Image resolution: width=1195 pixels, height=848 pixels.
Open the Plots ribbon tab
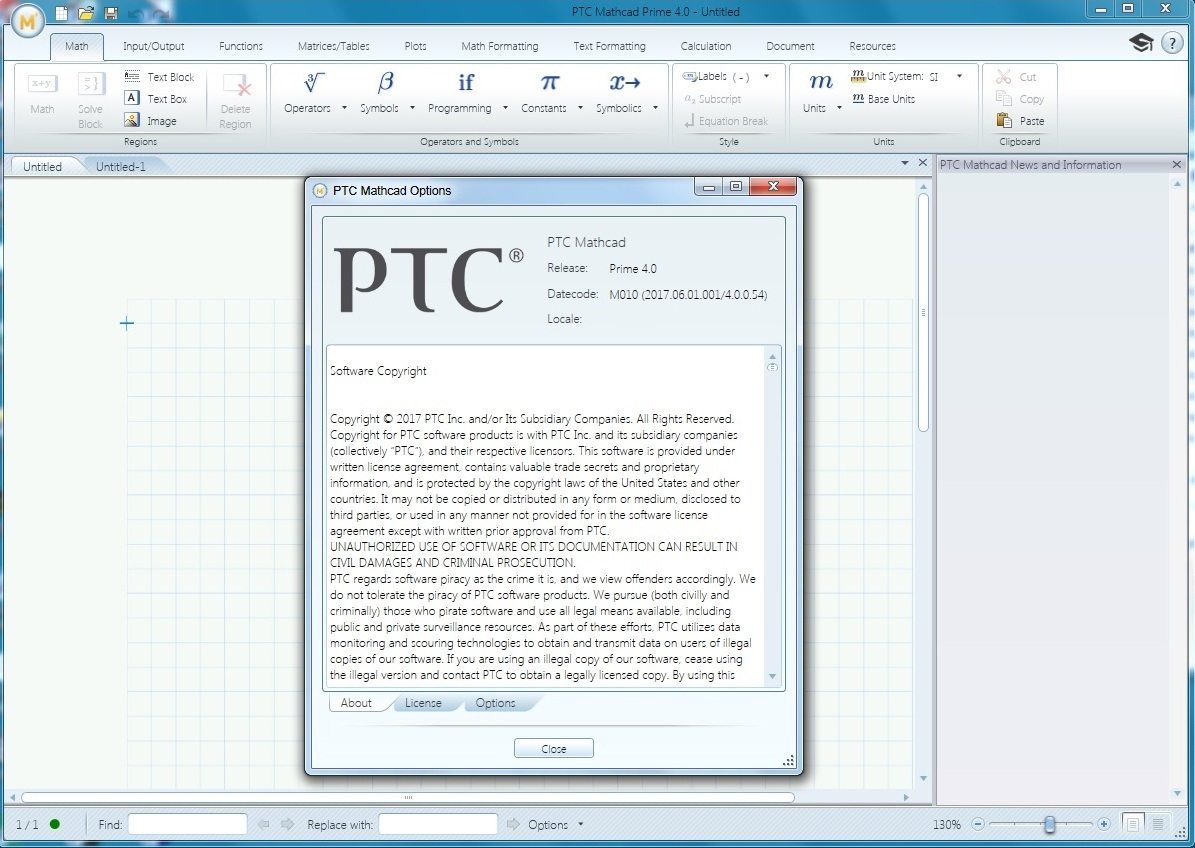[x=415, y=46]
